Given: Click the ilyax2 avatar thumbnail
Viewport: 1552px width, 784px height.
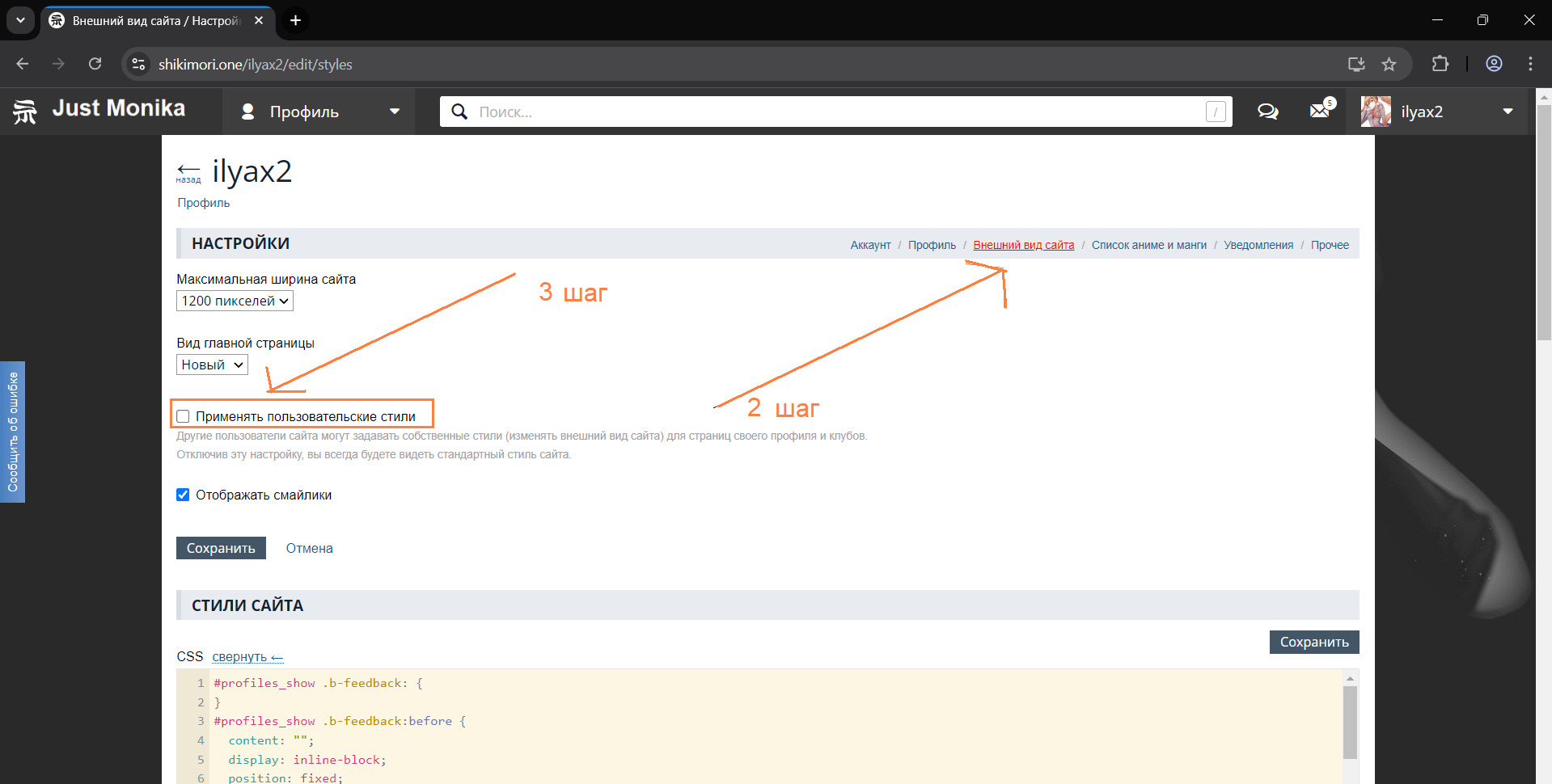Looking at the screenshot, I should pos(1376,112).
